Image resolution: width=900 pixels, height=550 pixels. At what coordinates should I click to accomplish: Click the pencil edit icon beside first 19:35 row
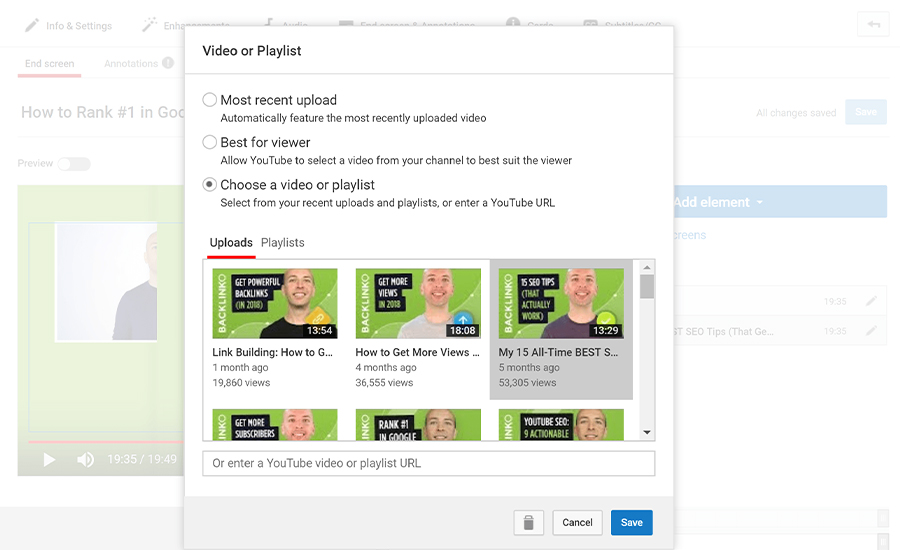click(x=871, y=301)
